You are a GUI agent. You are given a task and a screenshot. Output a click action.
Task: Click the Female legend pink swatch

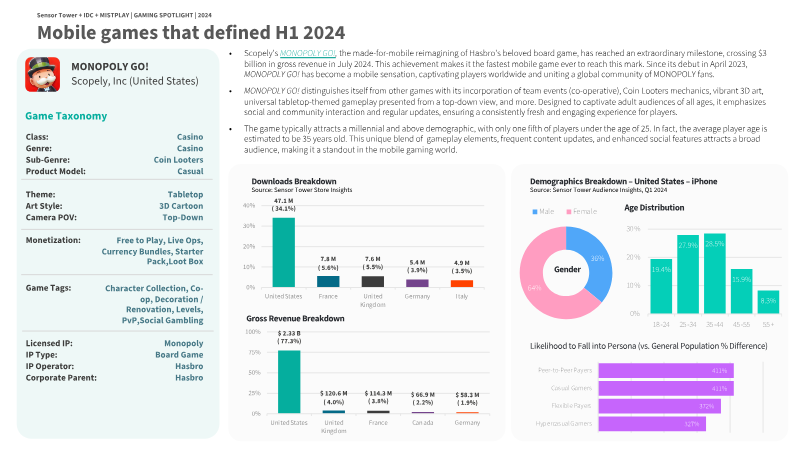pos(568,211)
